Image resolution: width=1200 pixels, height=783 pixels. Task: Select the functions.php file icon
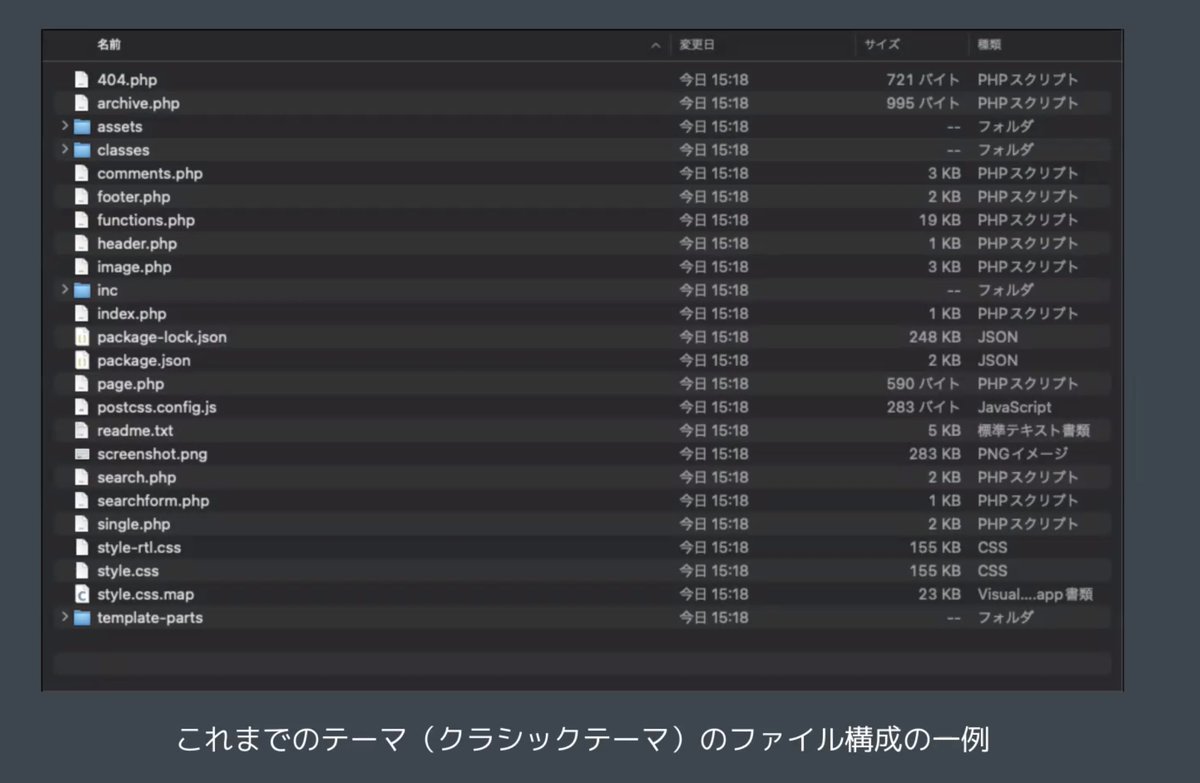[x=82, y=220]
